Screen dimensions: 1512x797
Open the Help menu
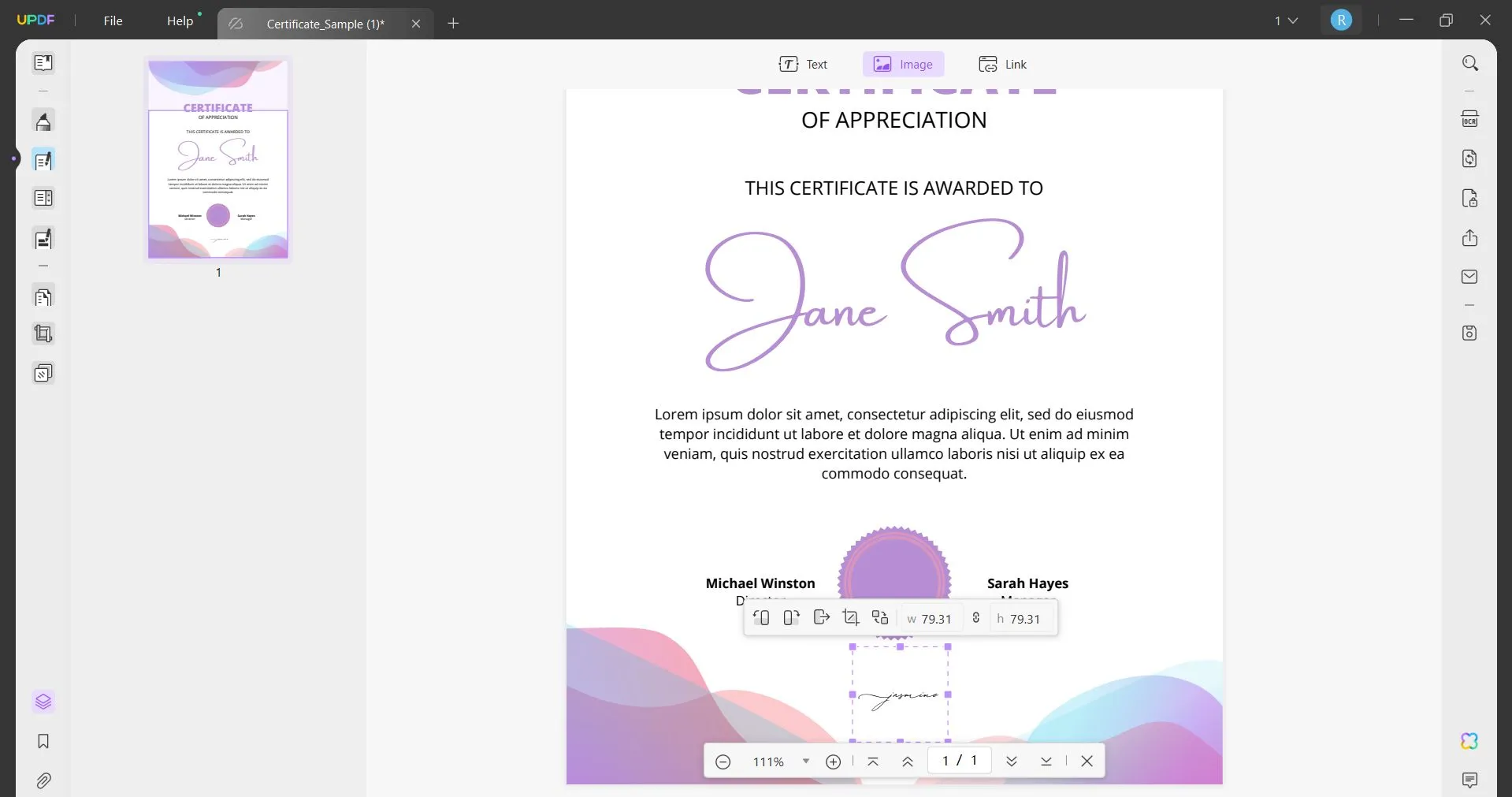[180, 20]
